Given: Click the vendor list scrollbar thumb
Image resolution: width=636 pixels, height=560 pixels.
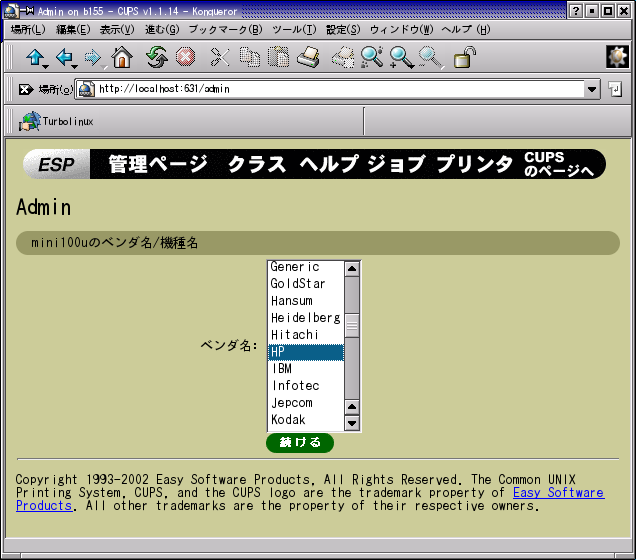Looking at the screenshot, I should click(352, 326).
